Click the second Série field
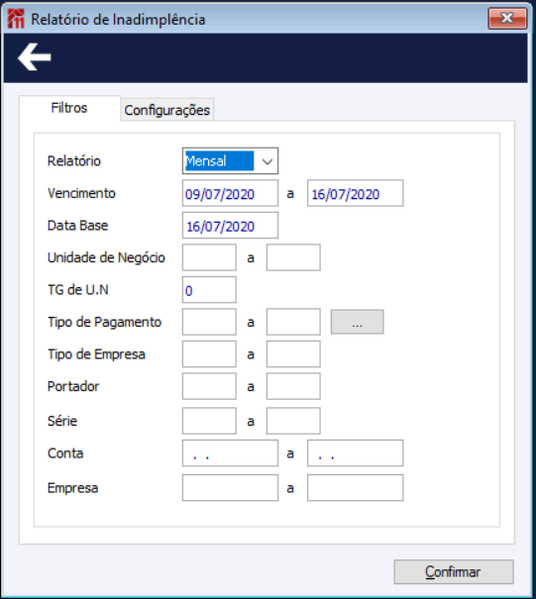Image resolution: width=536 pixels, height=599 pixels. pos(293,421)
